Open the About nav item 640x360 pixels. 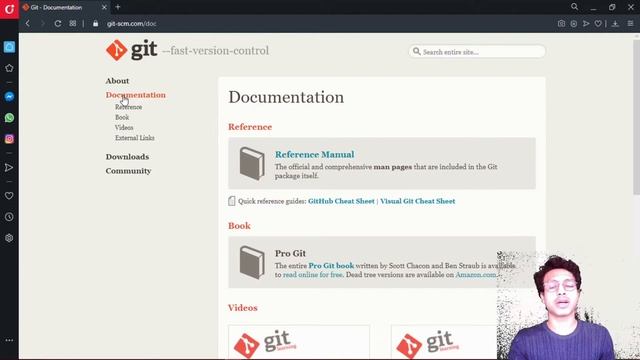(117, 81)
